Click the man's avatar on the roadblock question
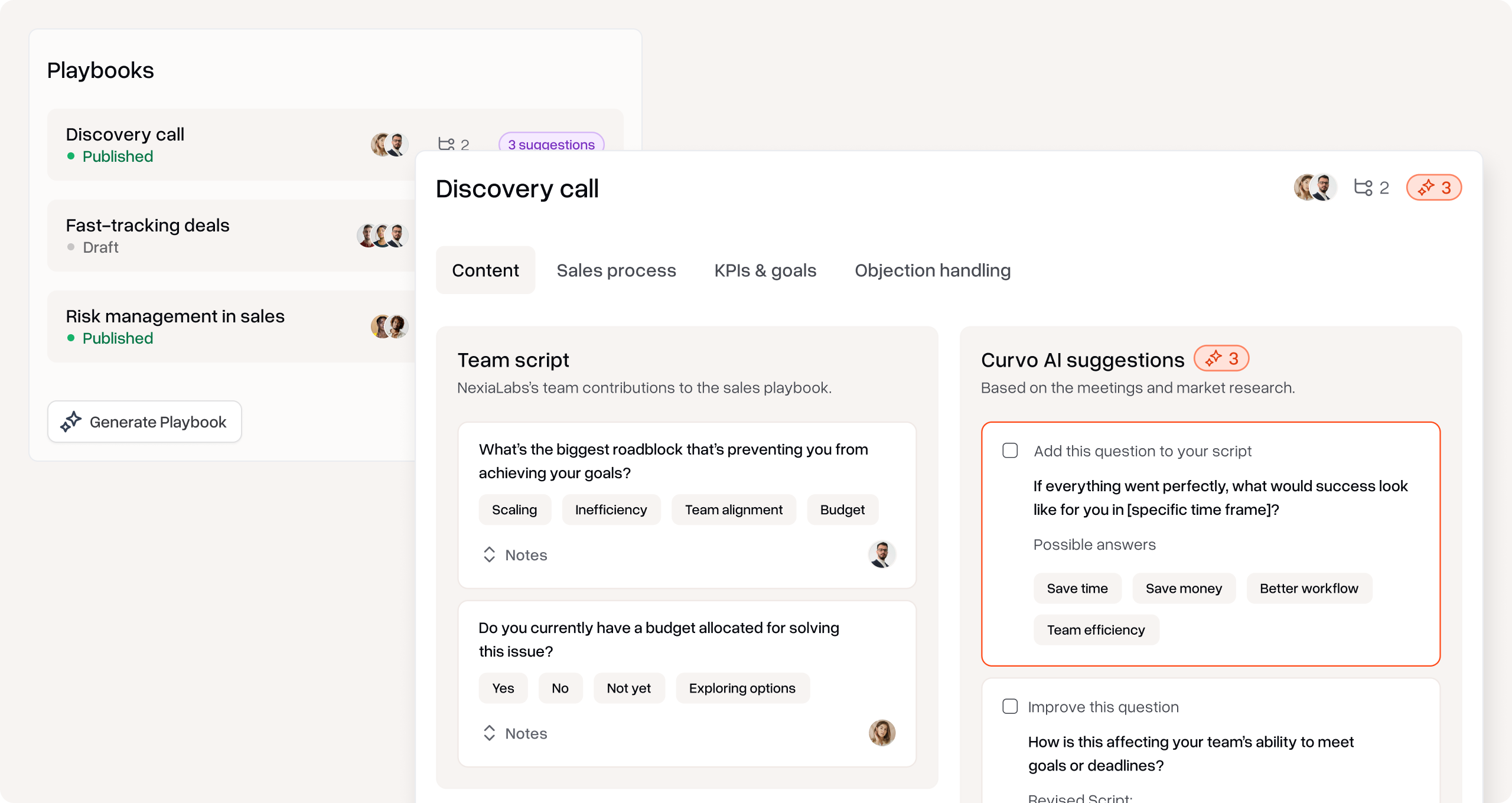The width and height of the screenshot is (1512, 803). (882, 555)
